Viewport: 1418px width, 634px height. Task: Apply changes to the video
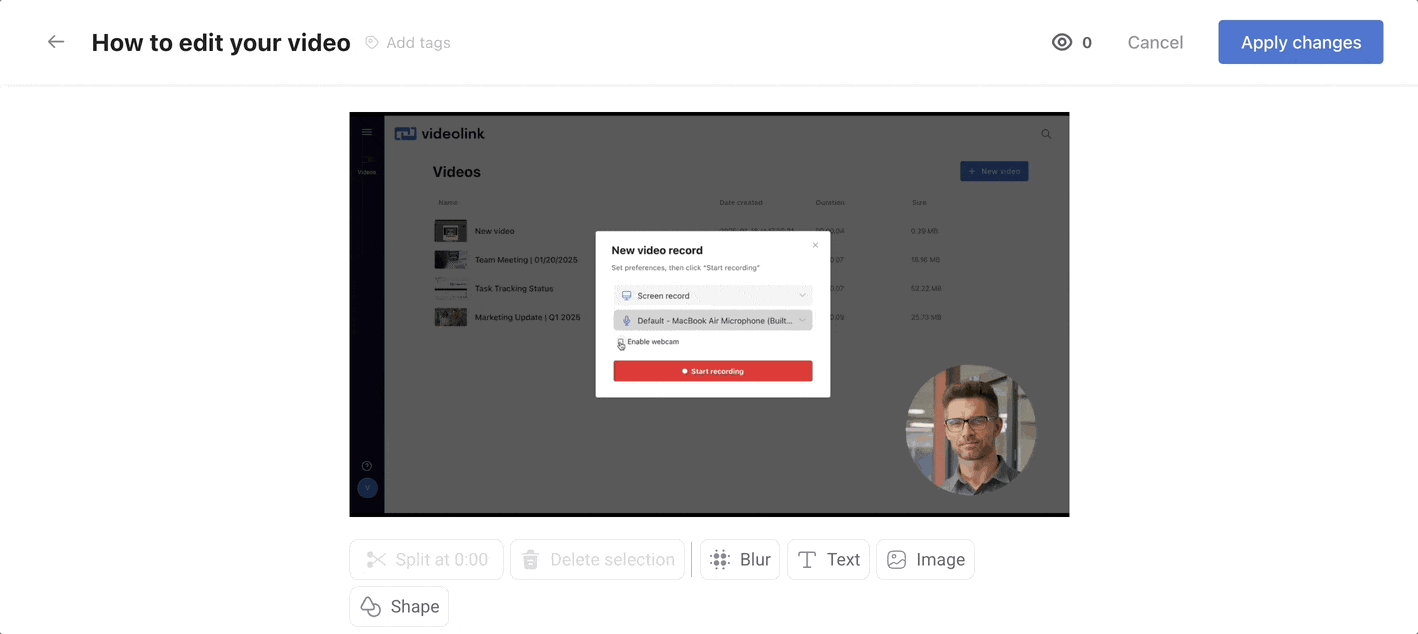1300,42
